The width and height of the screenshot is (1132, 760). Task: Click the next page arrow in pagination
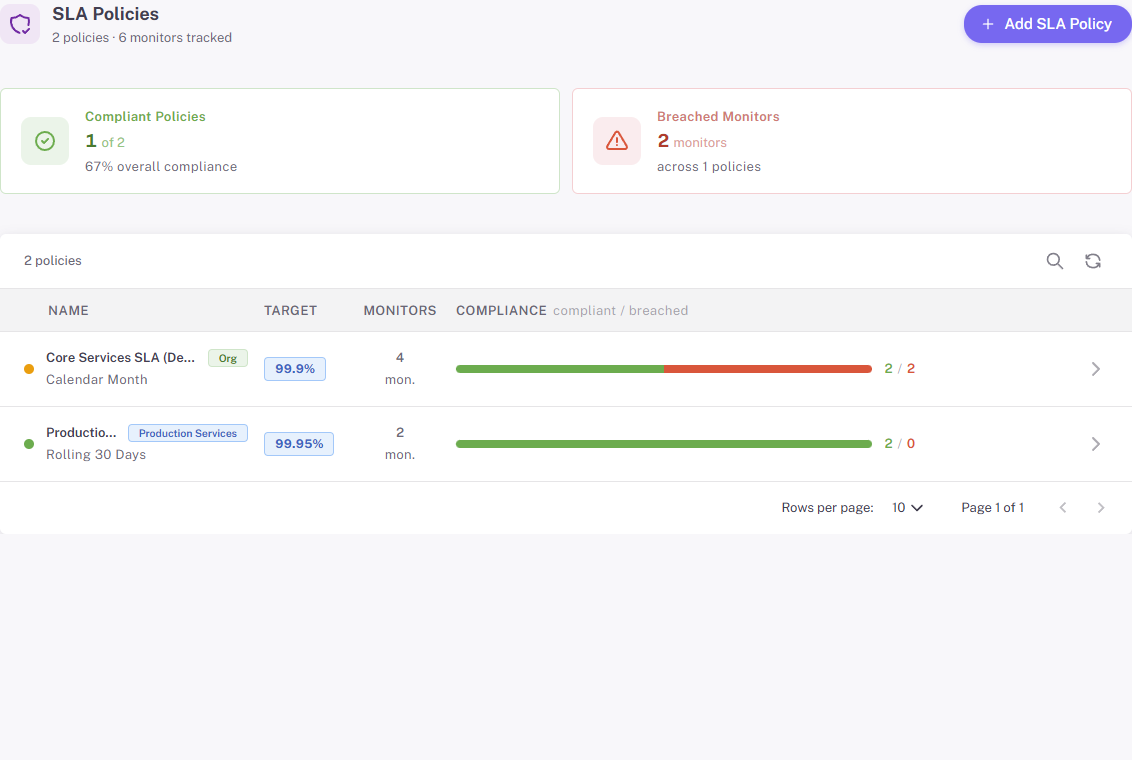(1100, 507)
